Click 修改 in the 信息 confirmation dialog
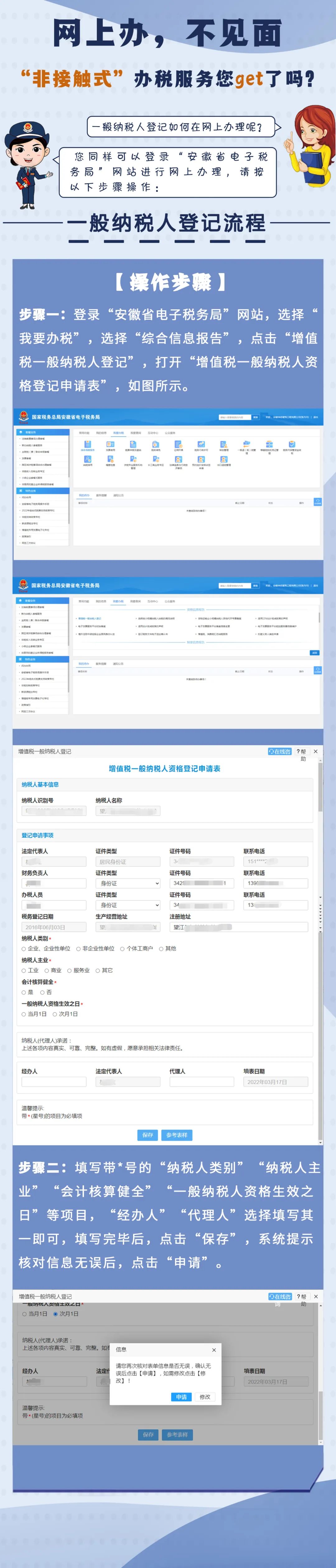The image size is (336, 1568). 205,1397
